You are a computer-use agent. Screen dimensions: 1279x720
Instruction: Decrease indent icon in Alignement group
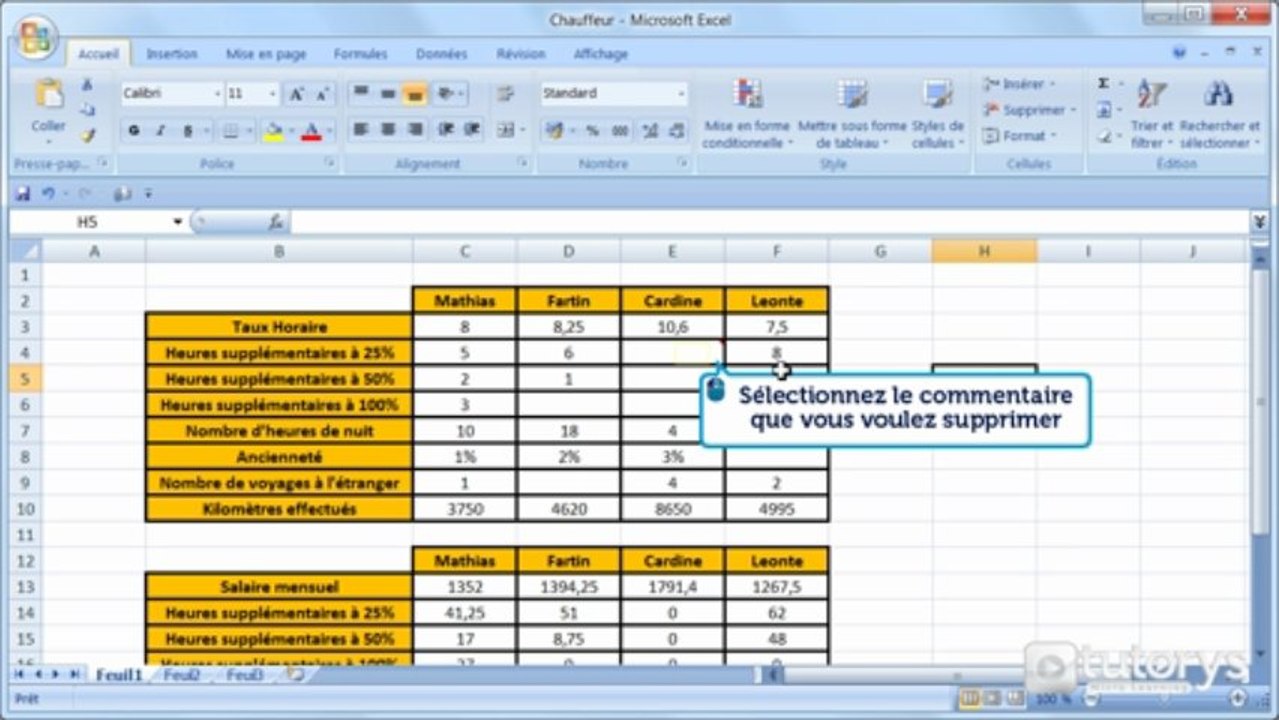click(446, 130)
